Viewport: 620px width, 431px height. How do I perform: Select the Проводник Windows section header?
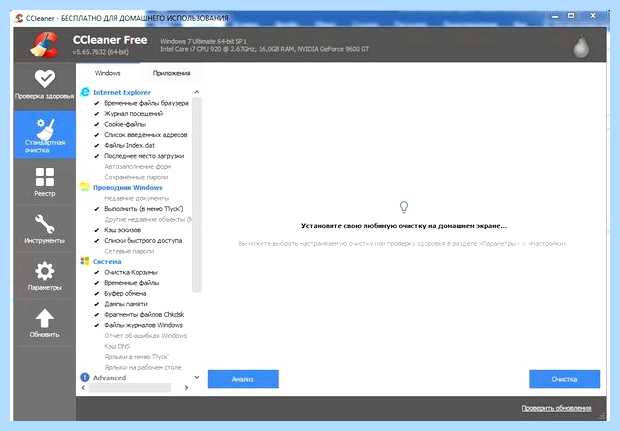[x=128, y=187]
